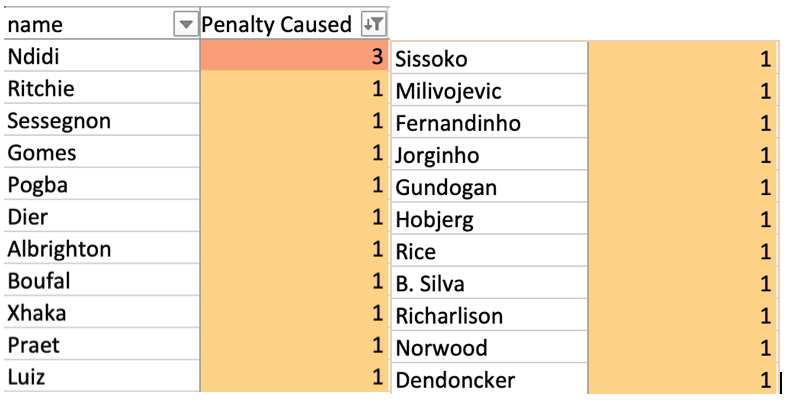This screenshot has width=790, height=400.
Task: Click the Xhaka name cell
Action: (102, 312)
